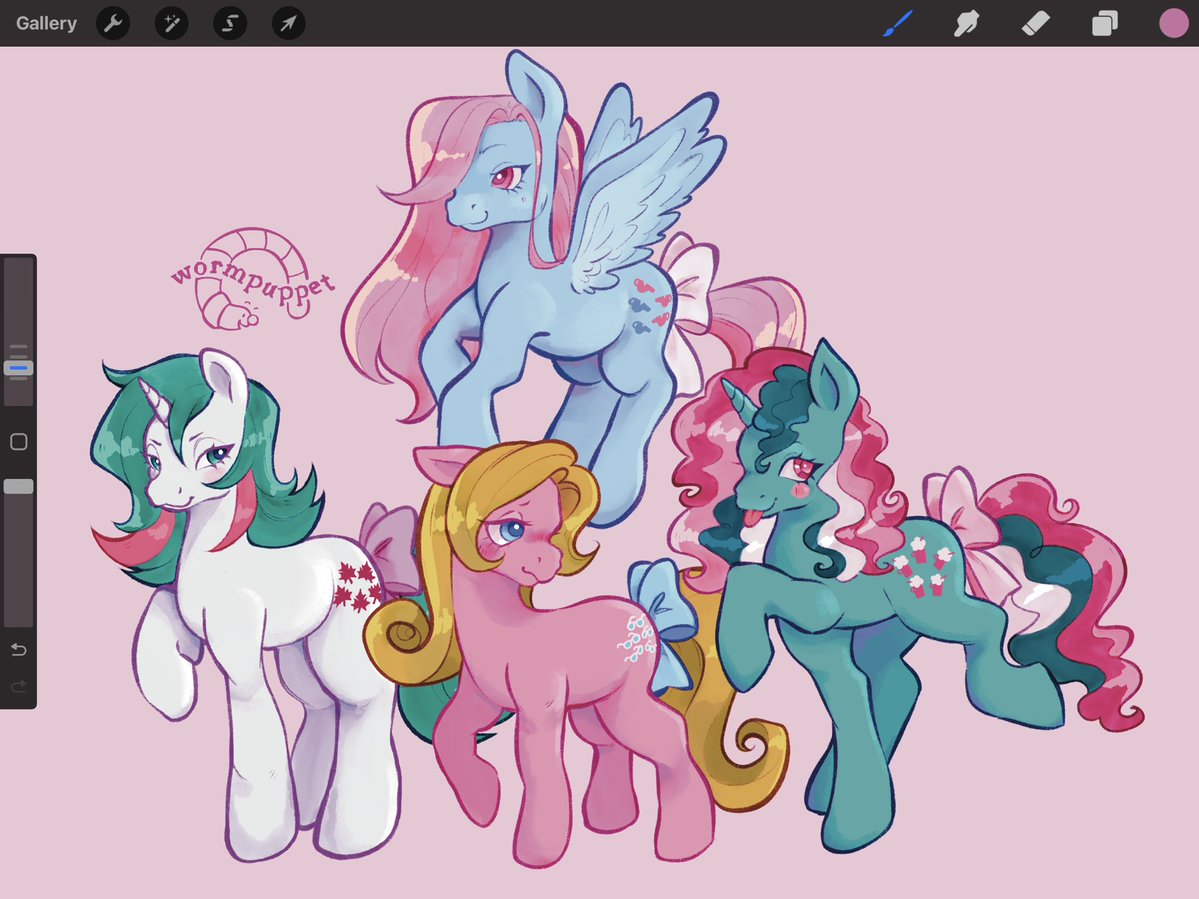This screenshot has height=899, width=1199.
Task: Select the Brush tool
Action: 898,23
